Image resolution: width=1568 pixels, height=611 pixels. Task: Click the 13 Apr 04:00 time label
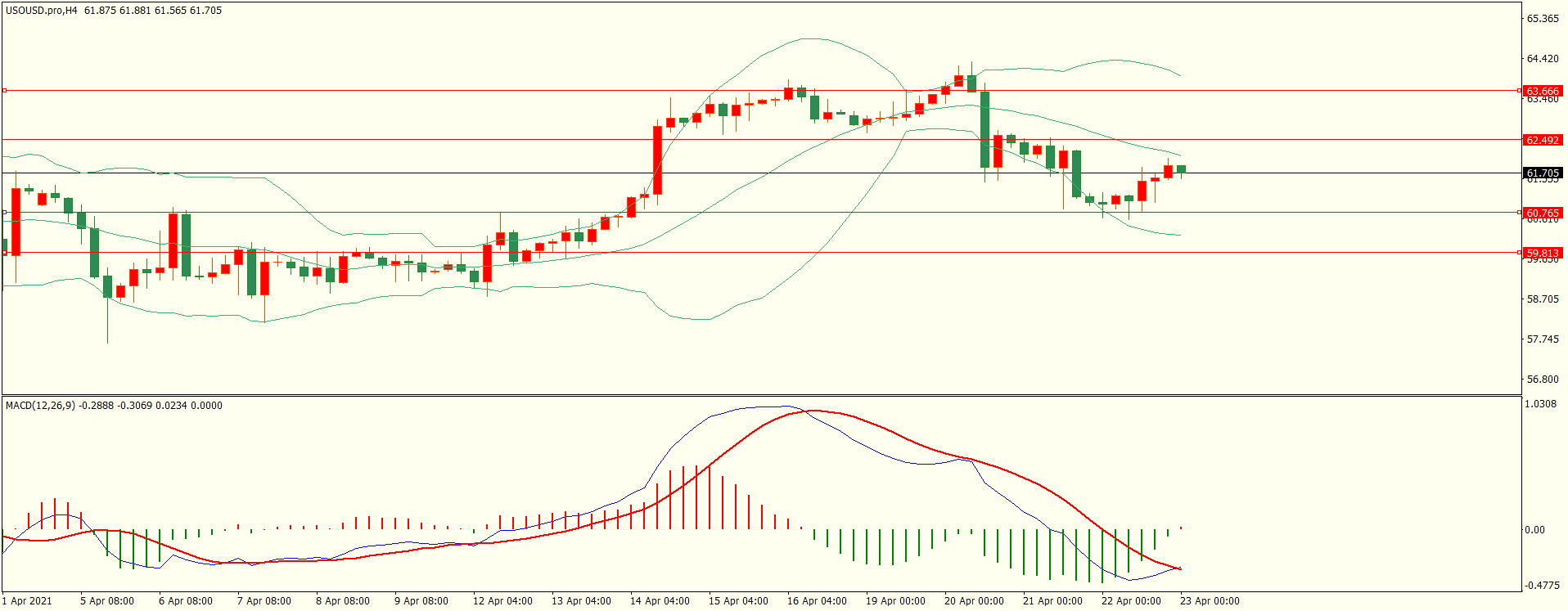click(x=581, y=601)
